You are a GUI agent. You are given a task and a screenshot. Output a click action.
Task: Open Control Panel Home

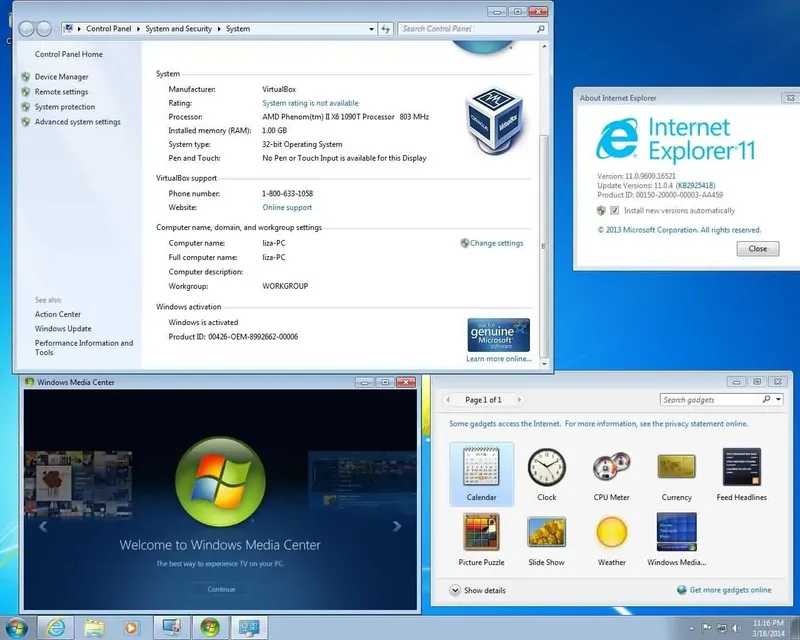tap(69, 54)
